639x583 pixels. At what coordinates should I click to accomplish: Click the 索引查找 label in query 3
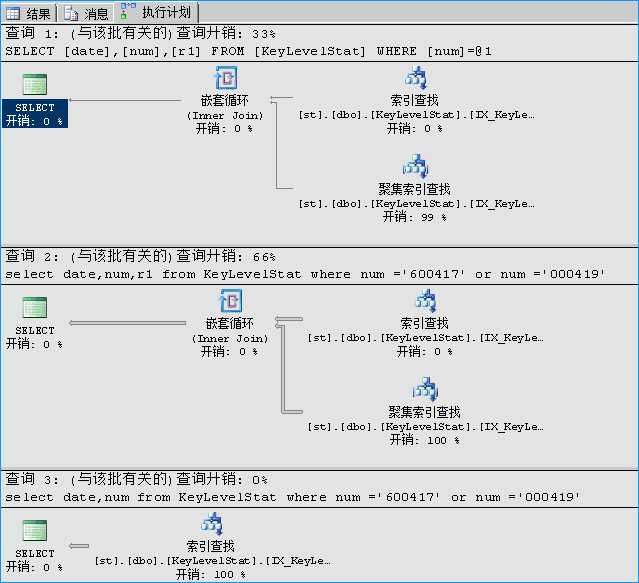point(211,546)
